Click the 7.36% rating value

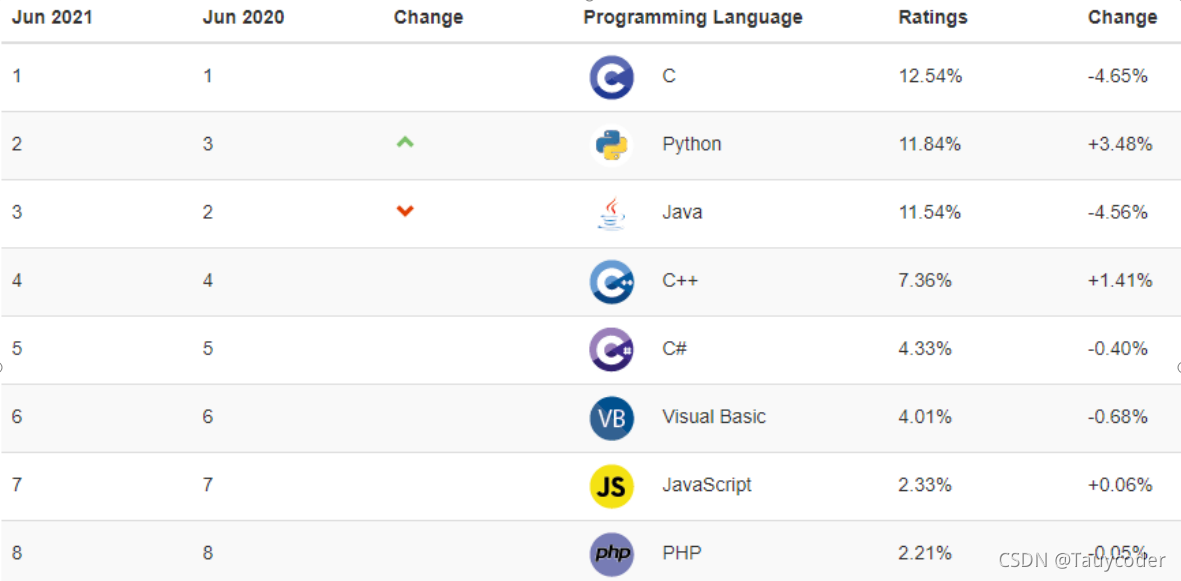(x=925, y=281)
